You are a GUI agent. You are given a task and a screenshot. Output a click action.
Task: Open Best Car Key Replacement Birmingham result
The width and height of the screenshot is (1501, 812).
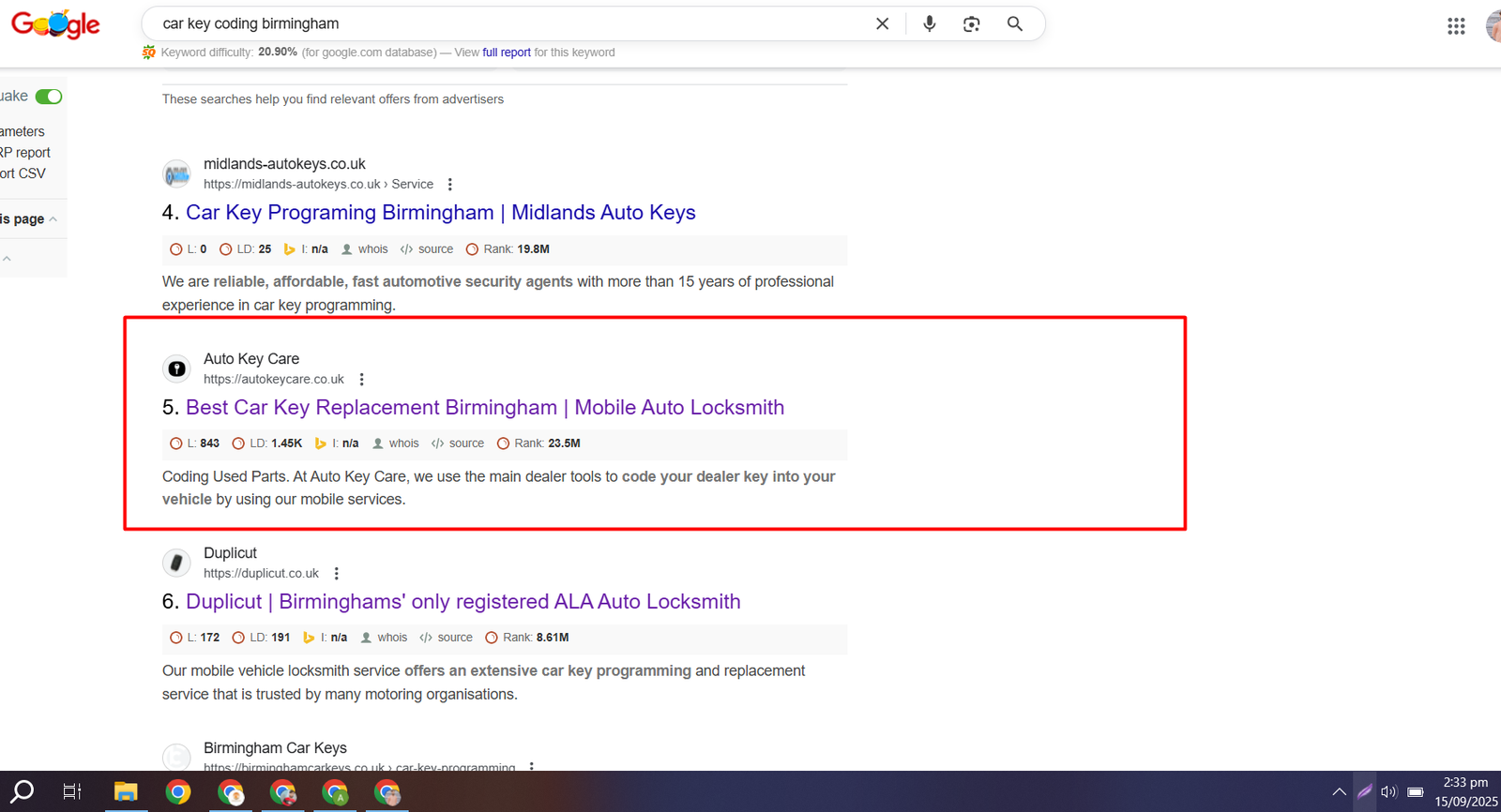click(x=484, y=408)
